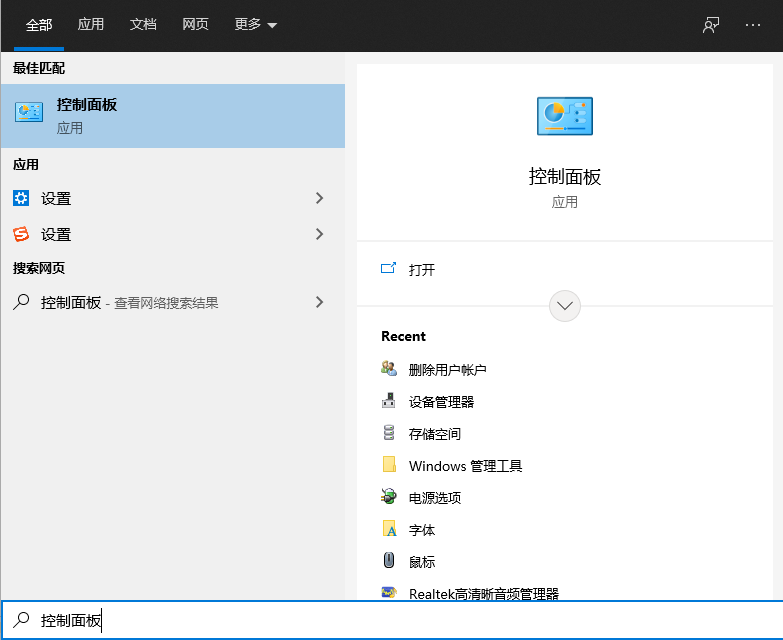
Task: Click the blue gear 设置 icon
Action: [x=21, y=198]
